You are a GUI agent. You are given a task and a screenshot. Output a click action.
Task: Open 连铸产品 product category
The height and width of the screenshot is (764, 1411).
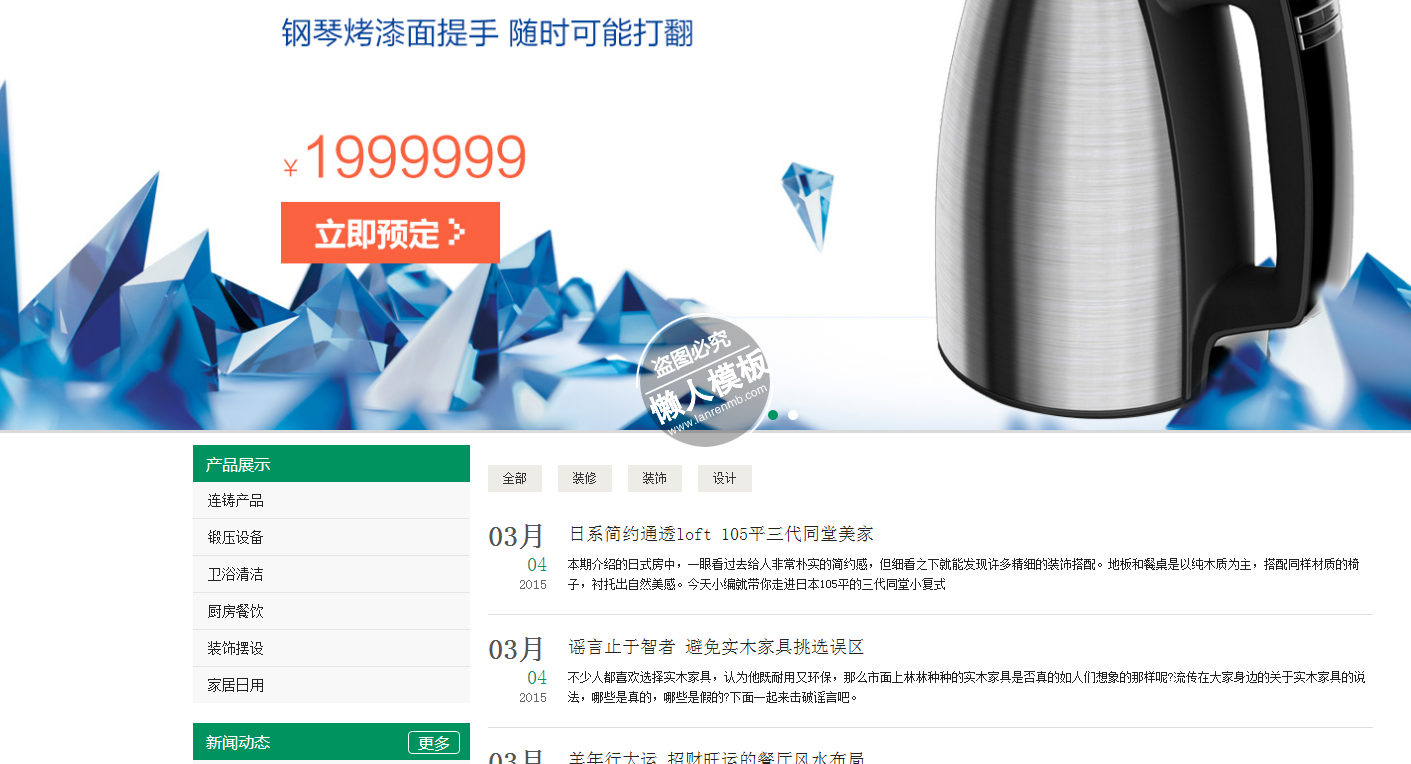point(331,500)
